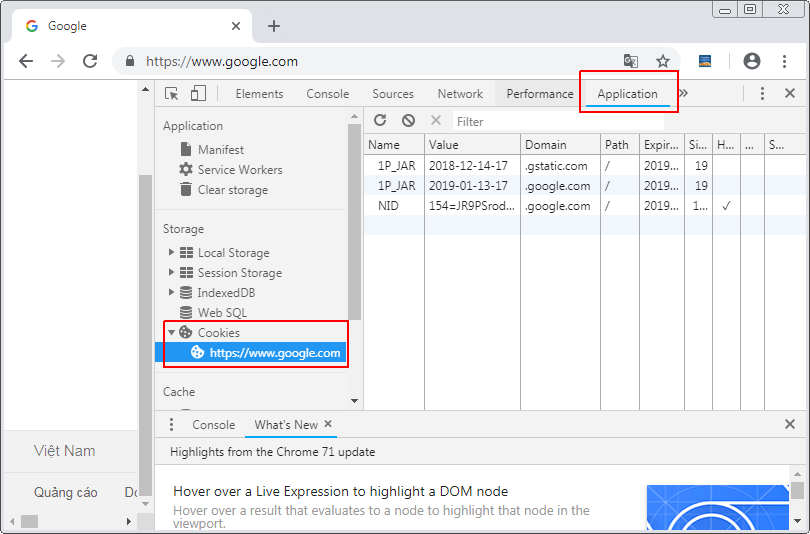Select Web SQL storage item
This screenshot has height=534, width=810.
tap(222, 312)
